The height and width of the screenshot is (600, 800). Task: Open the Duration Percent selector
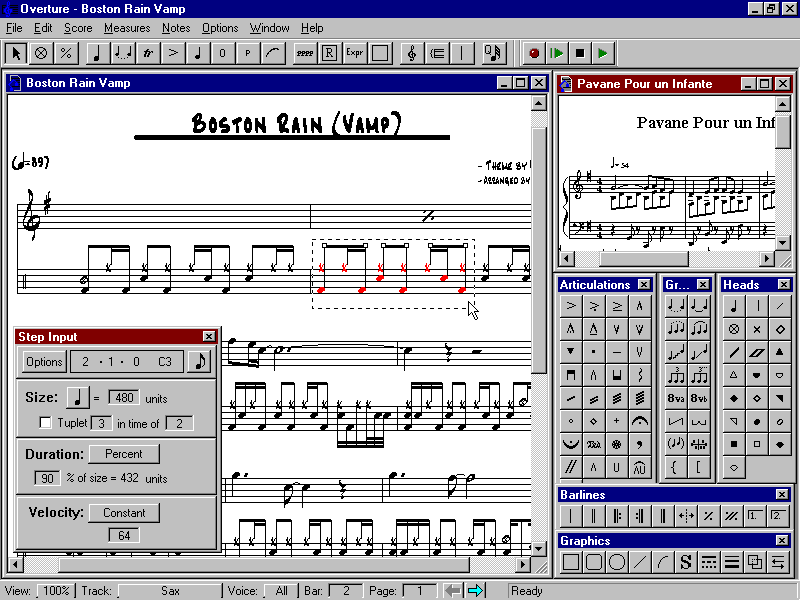point(124,453)
